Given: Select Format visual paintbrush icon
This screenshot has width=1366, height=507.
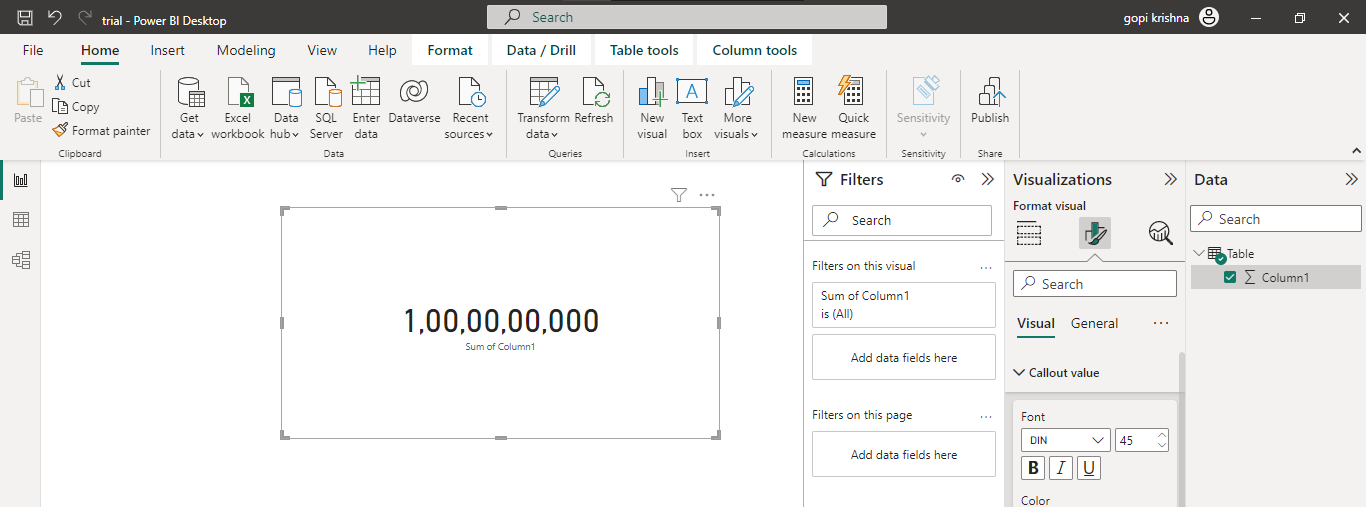Looking at the screenshot, I should tap(1095, 234).
